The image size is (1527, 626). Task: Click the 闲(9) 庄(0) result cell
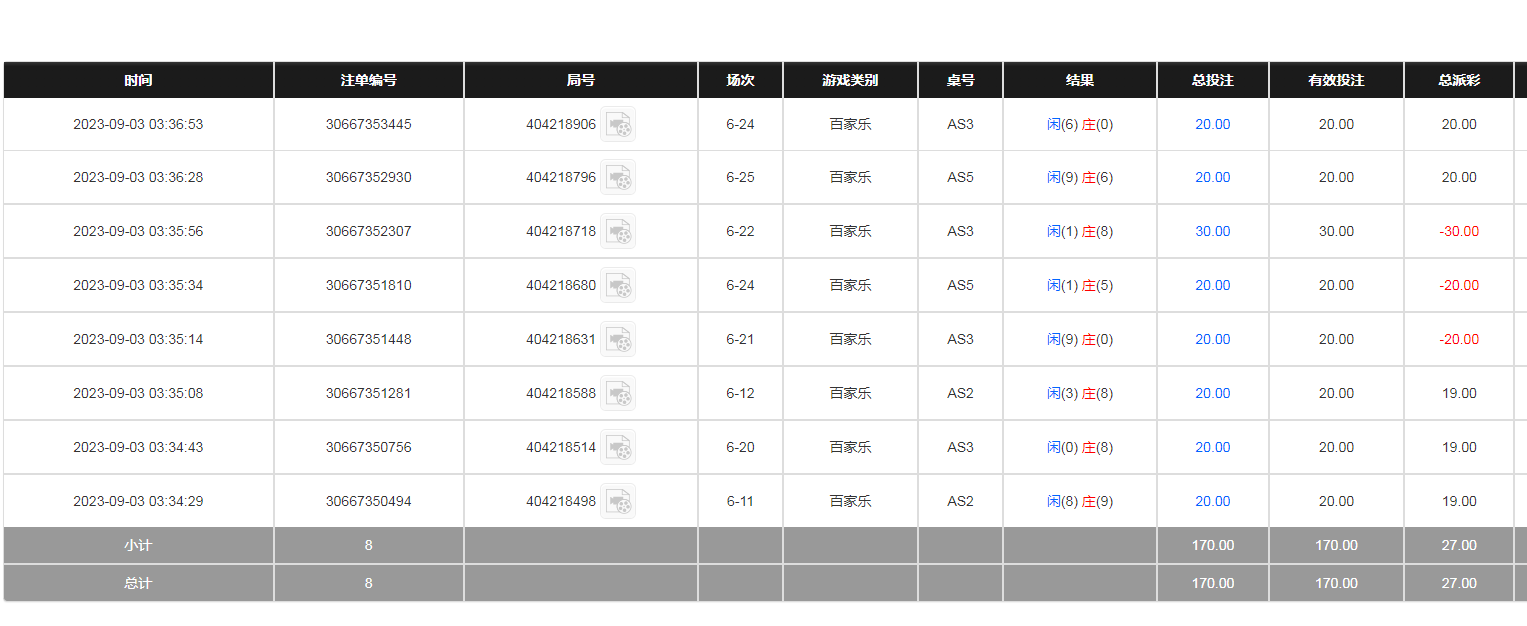point(1079,339)
